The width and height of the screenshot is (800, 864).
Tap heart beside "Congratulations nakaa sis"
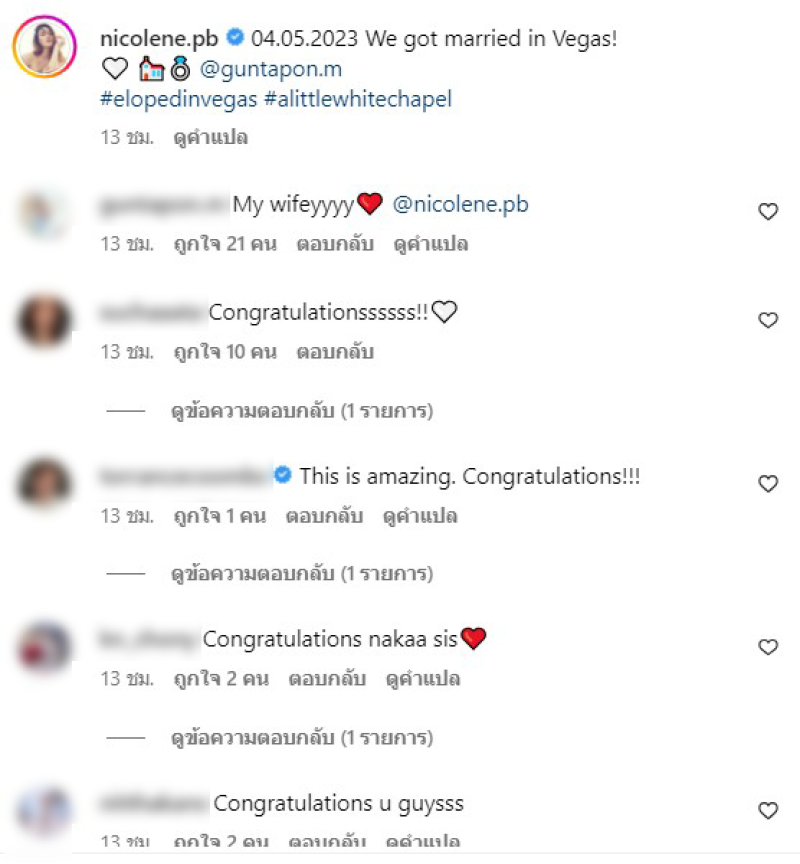pyautogui.click(x=768, y=647)
